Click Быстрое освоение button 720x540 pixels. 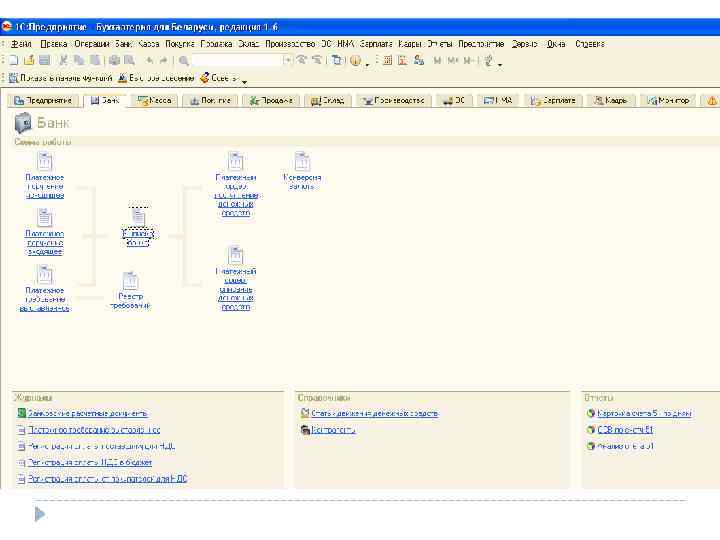tap(156, 78)
